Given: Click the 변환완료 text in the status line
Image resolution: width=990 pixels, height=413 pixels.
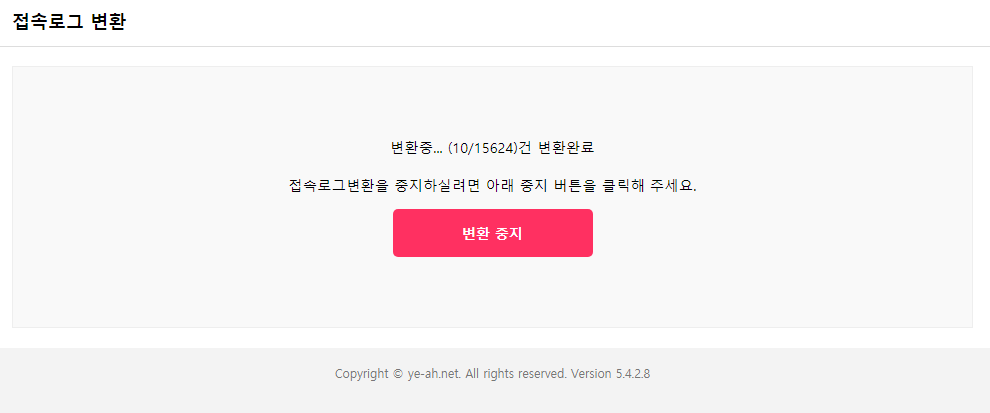Looking at the screenshot, I should 566,148.
